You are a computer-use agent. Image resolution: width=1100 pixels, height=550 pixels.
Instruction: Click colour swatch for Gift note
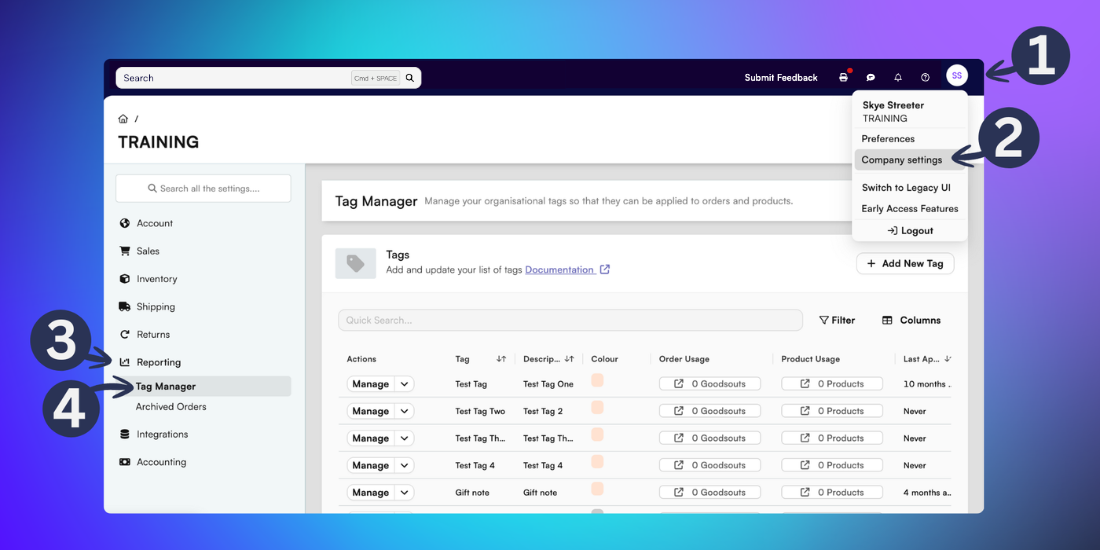click(597, 489)
